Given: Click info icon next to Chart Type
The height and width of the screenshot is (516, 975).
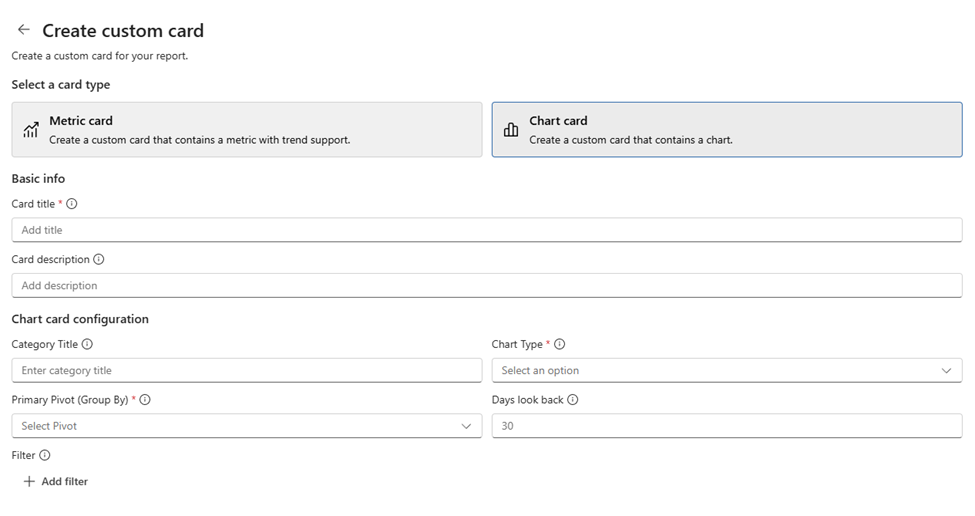Looking at the screenshot, I should 560,344.
